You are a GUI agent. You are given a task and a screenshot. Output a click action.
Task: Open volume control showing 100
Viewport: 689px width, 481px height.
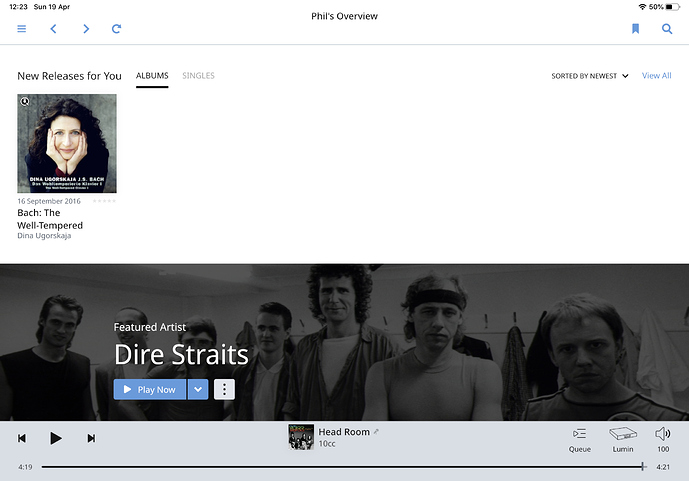(x=663, y=440)
